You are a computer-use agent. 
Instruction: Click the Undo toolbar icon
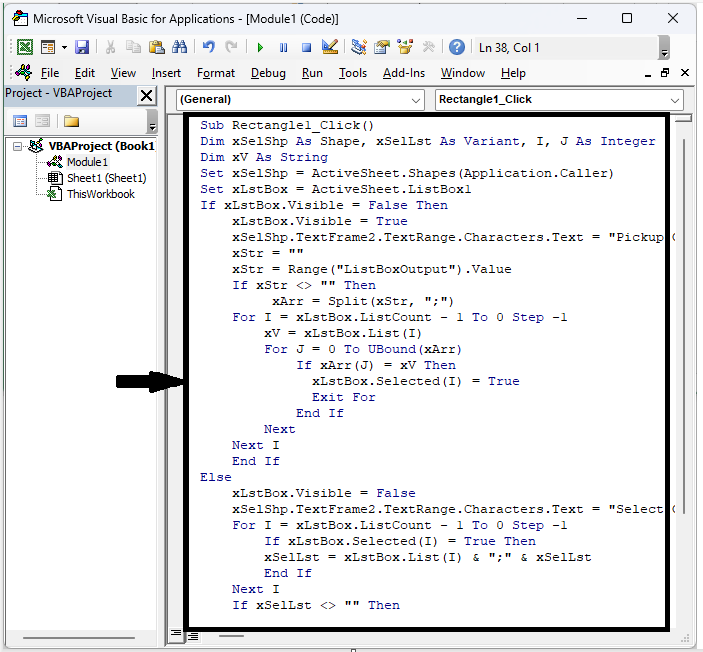[x=209, y=47]
